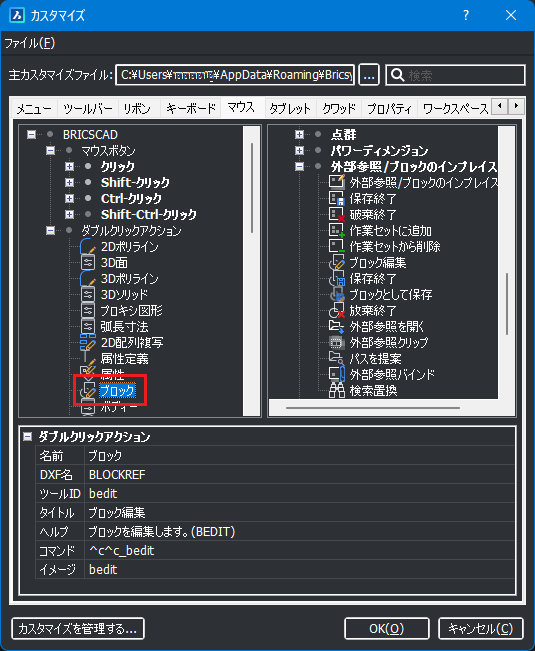The image size is (535, 651).
Task: Collapse the ダブルクリックアクション properties section
Action: click(x=27, y=437)
